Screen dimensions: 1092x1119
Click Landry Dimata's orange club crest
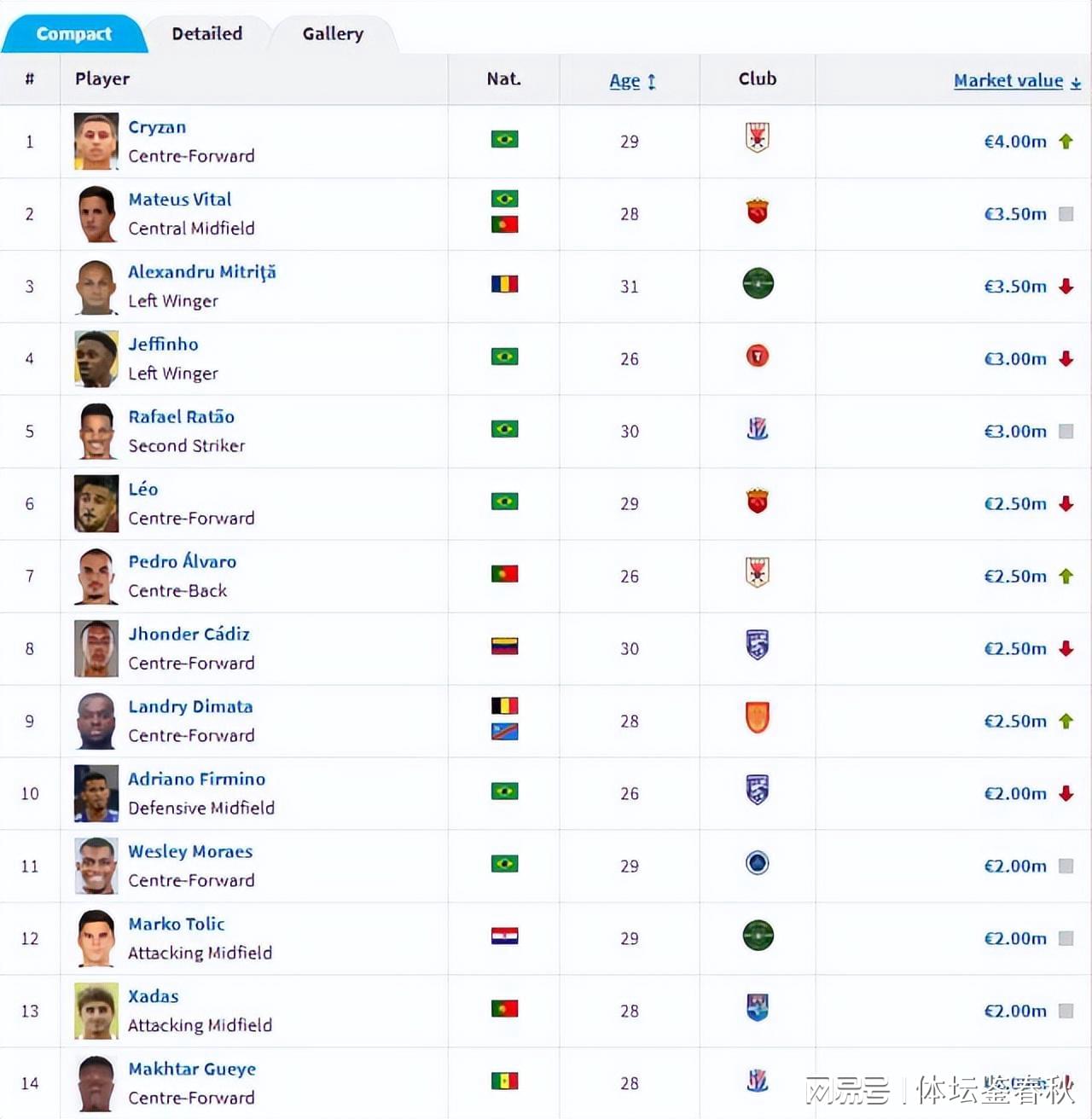click(x=758, y=717)
